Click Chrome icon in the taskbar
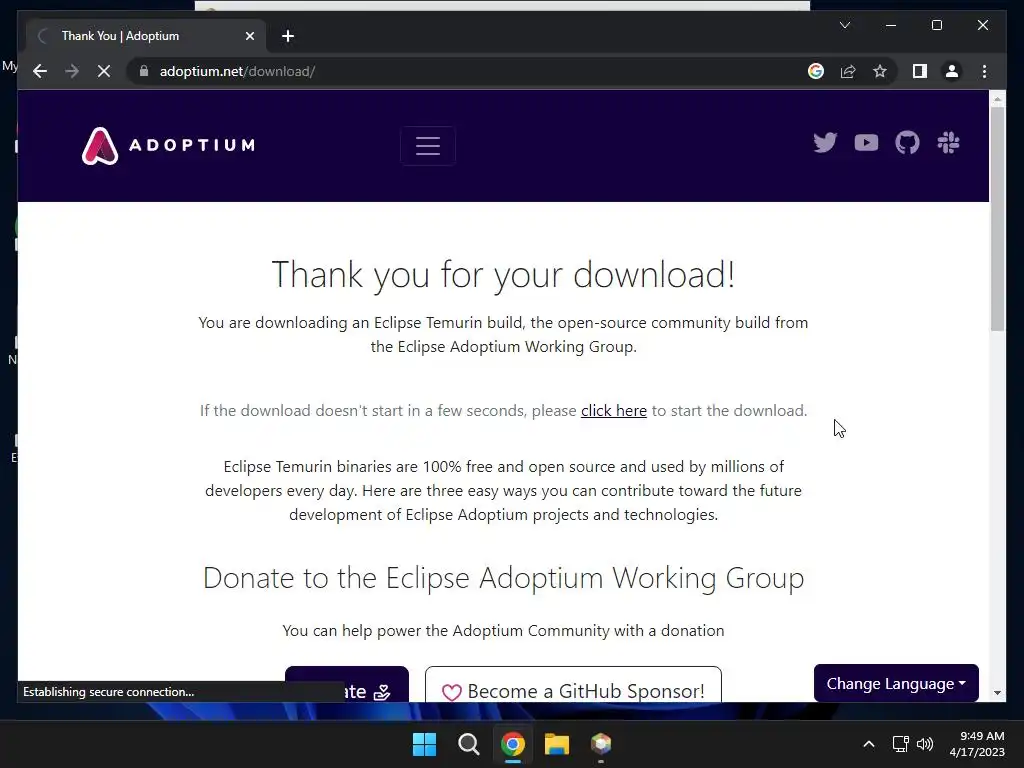Image resolution: width=1024 pixels, height=768 pixels. (x=513, y=744)
